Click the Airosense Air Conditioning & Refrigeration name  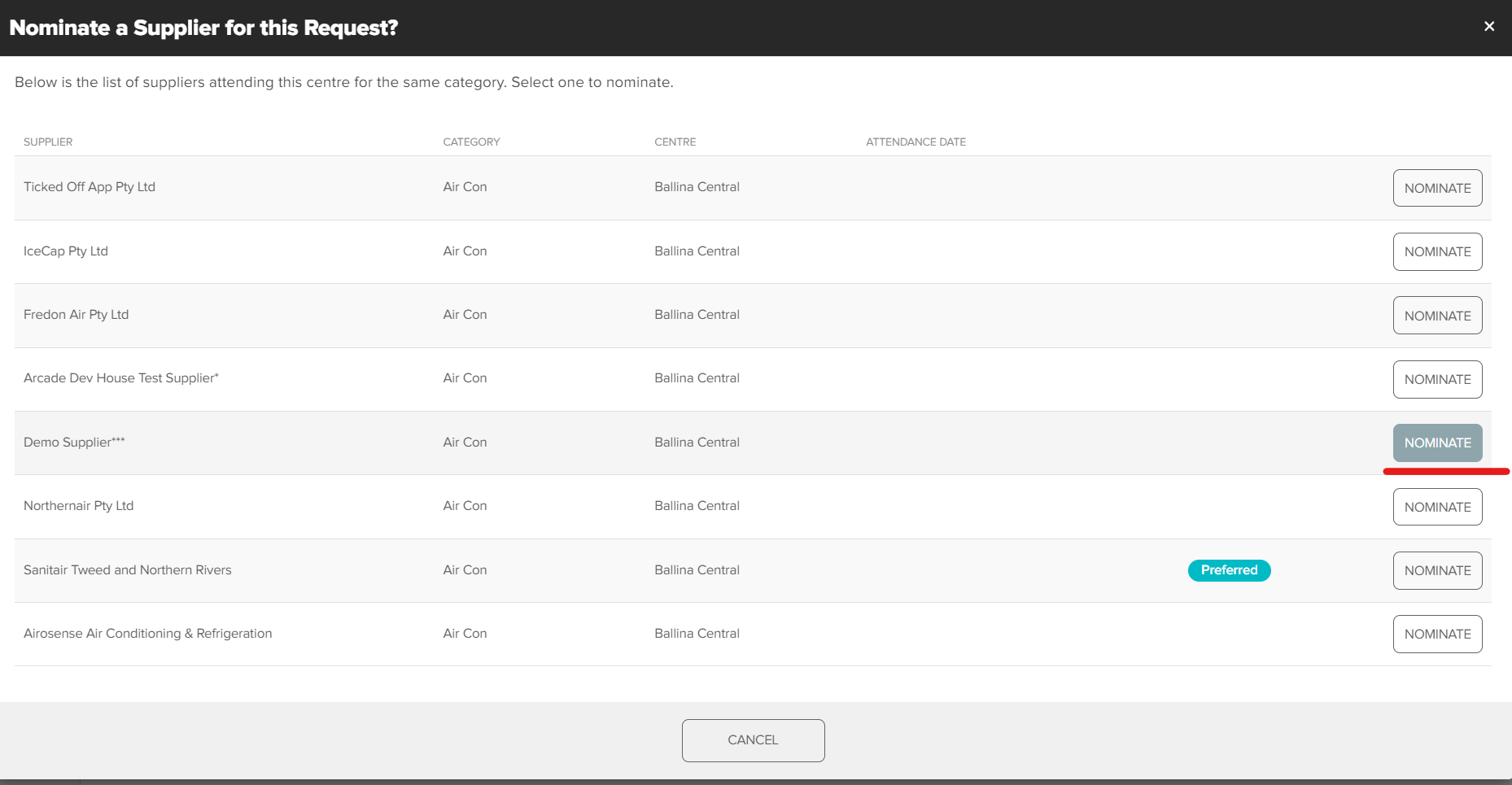(147, 633)
